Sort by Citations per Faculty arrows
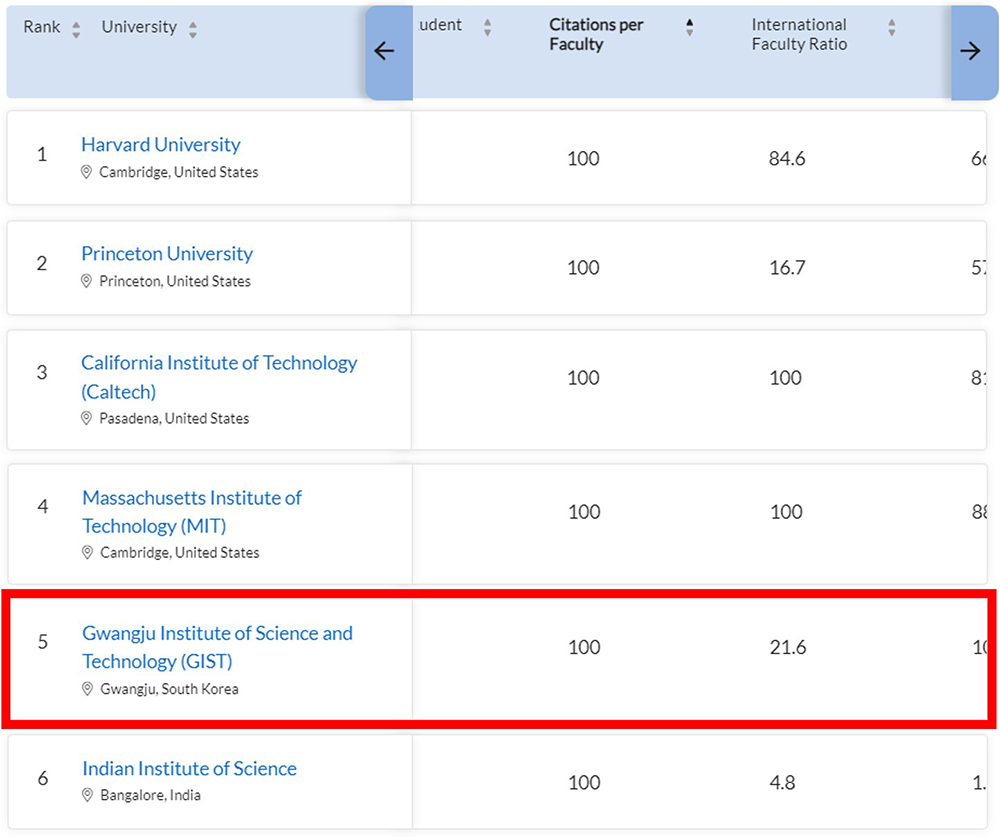This screenshot has height=837, width=1000. pos(689,27)
